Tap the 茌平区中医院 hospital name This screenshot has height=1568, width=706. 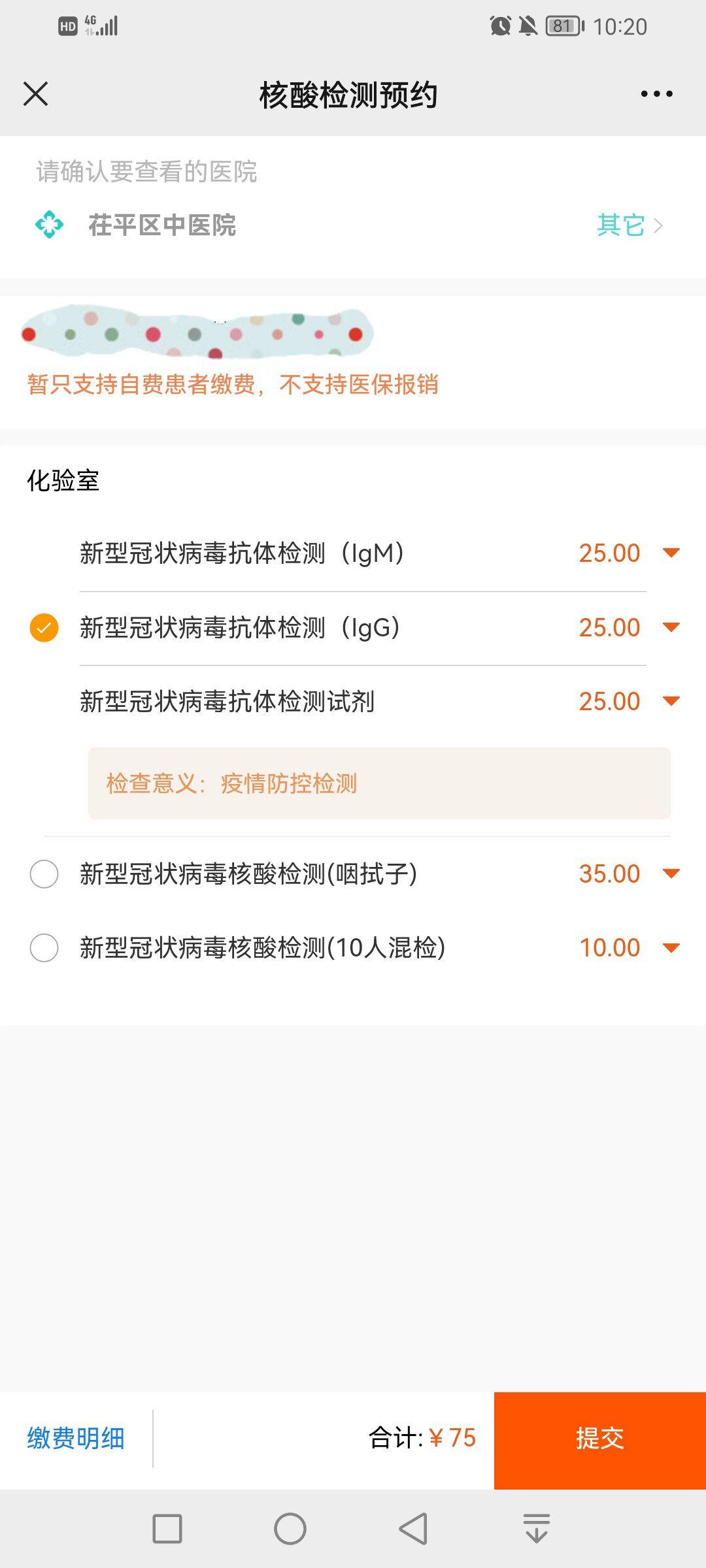162,225
